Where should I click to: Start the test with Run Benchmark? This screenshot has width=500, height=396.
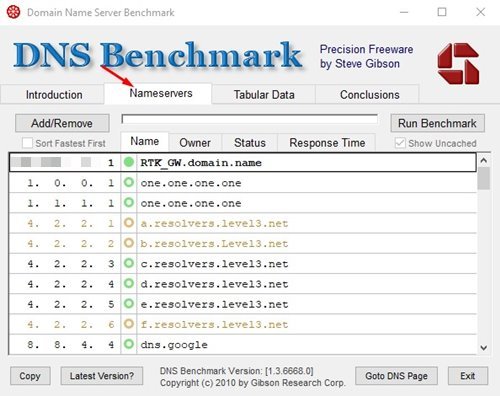[x=437, y=123]
